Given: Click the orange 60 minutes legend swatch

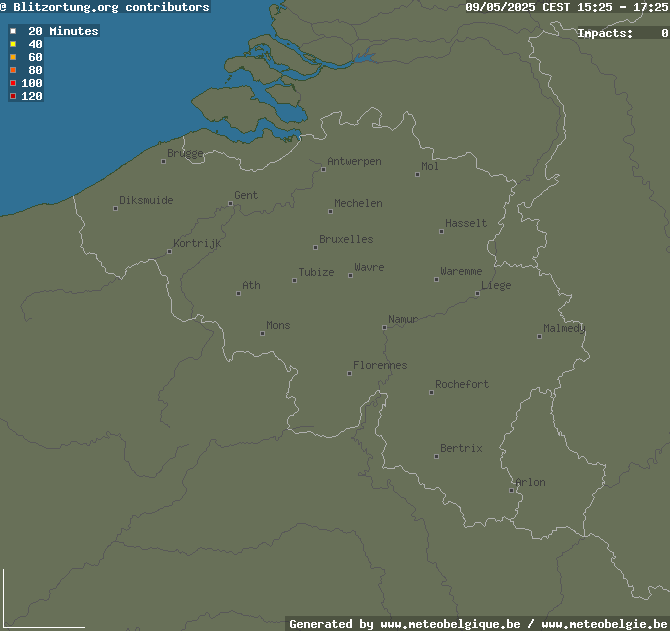Looking at the screenshot, I should 13,57.
